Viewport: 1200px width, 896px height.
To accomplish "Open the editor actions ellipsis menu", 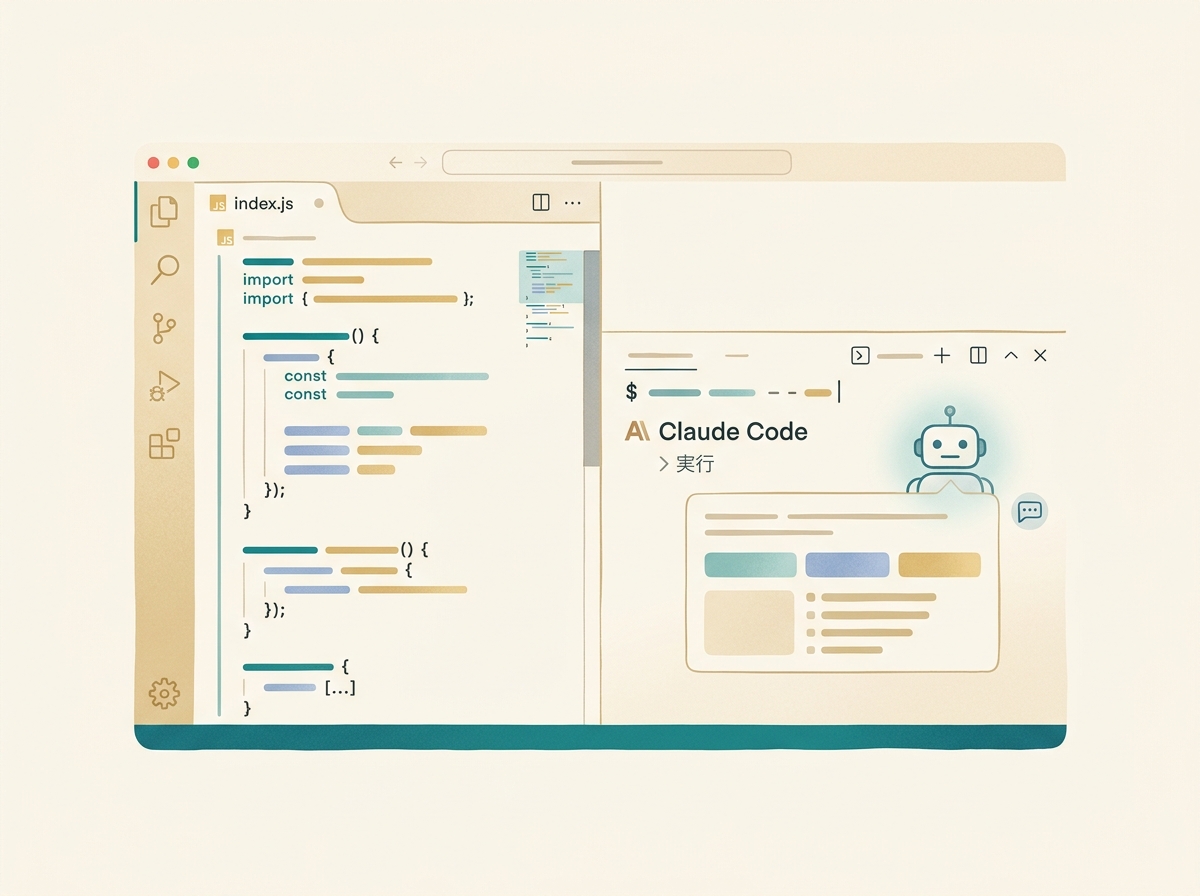I will [572, 202].
